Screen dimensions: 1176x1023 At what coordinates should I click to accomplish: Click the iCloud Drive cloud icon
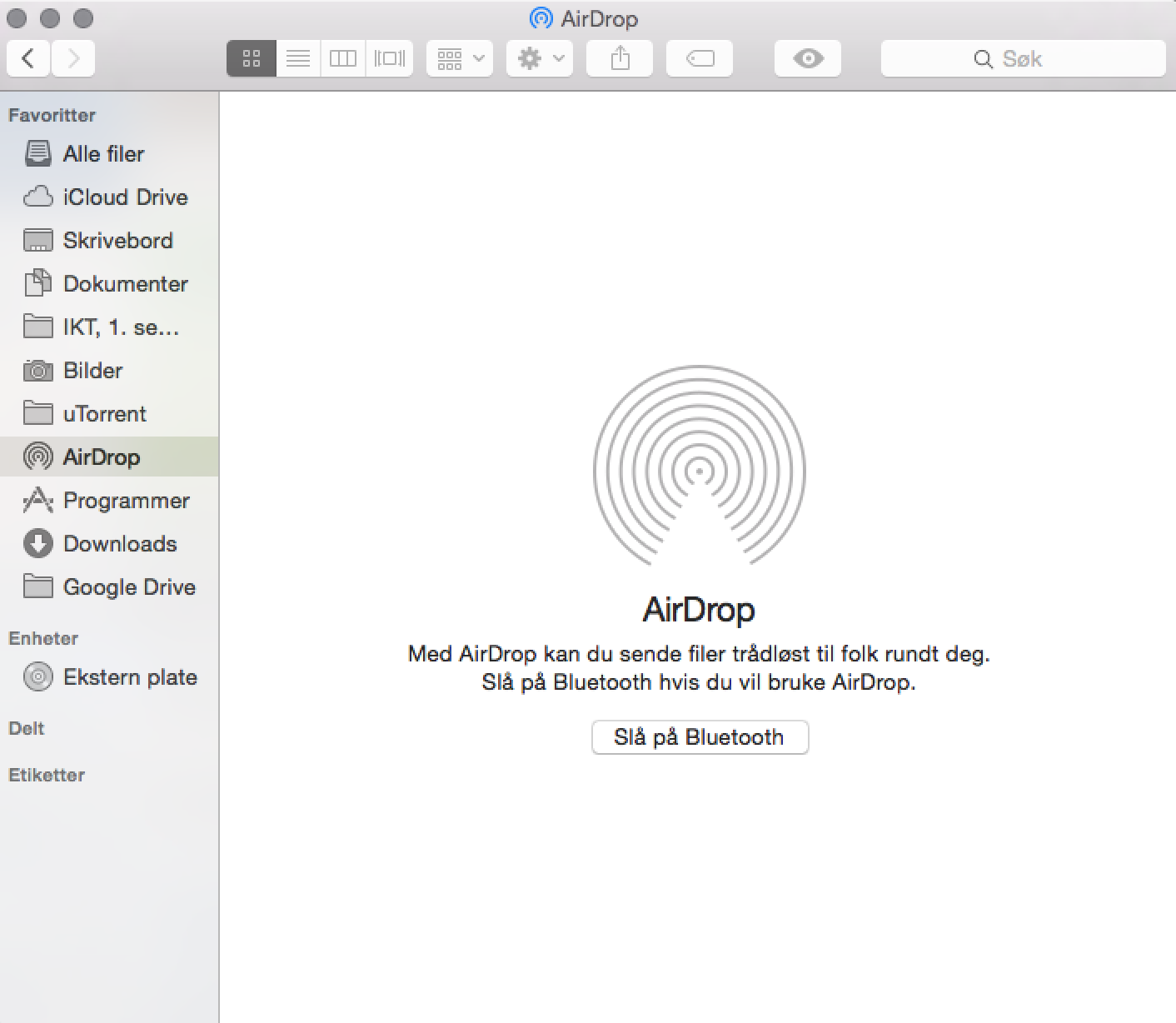click(37, 197)
